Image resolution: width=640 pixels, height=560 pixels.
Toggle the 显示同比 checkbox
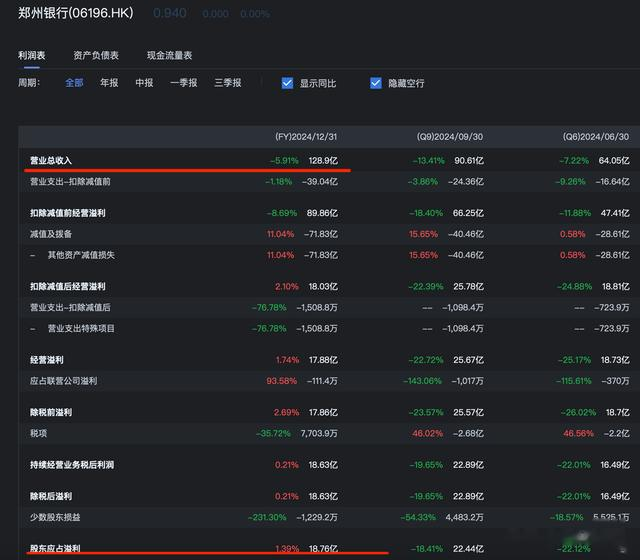pyautogui.click(x=288, y=83)
